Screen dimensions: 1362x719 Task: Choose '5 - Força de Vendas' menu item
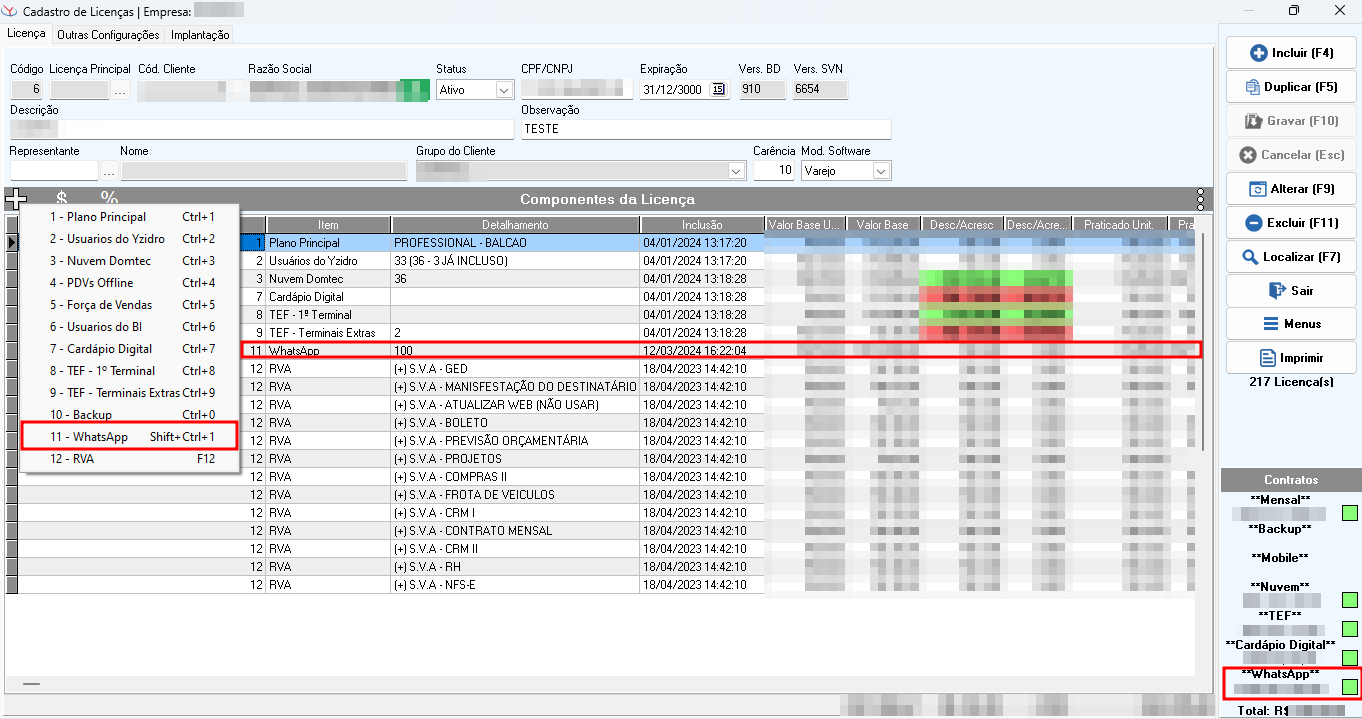tap(130, 305)
